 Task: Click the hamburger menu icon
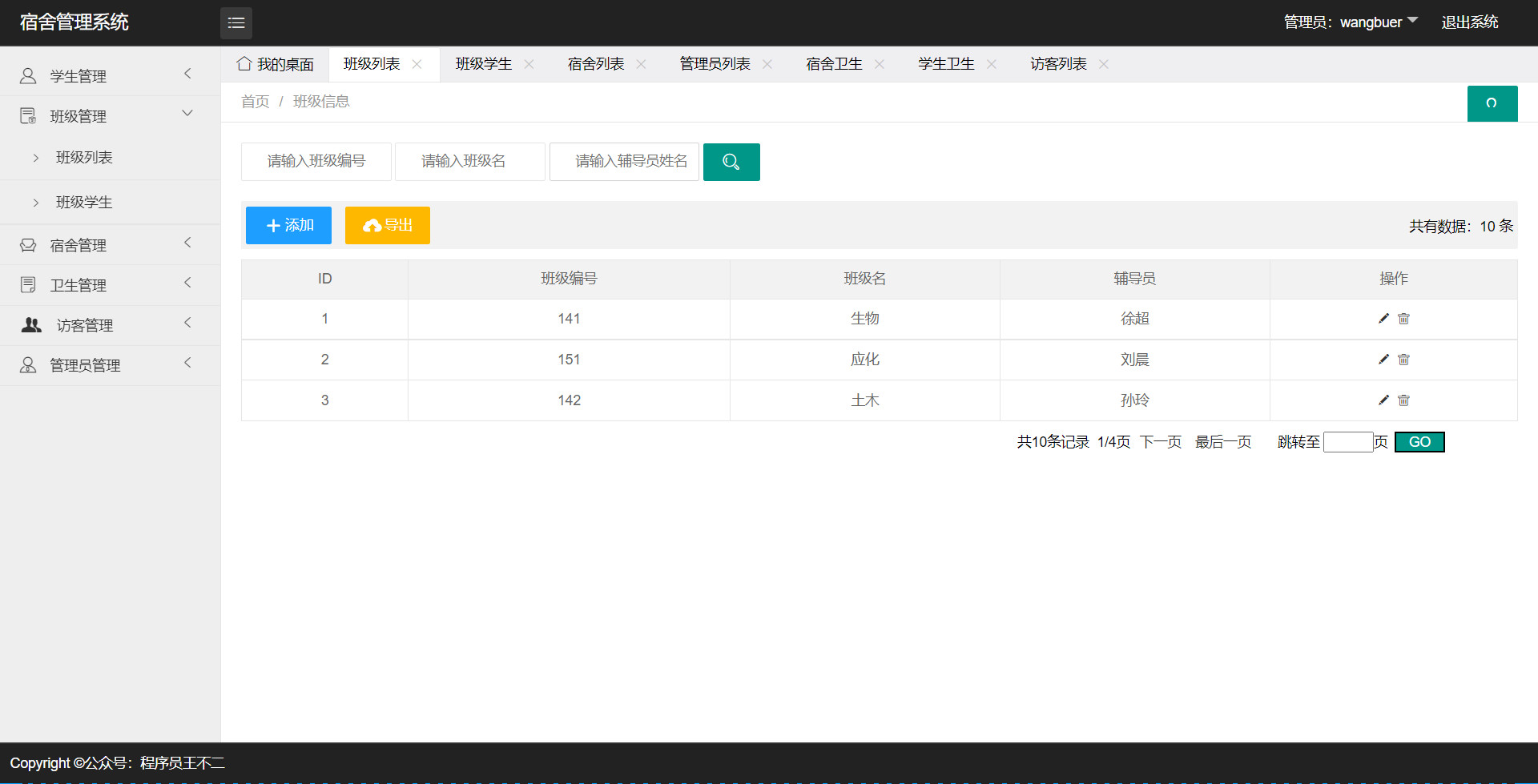[236, 22]
